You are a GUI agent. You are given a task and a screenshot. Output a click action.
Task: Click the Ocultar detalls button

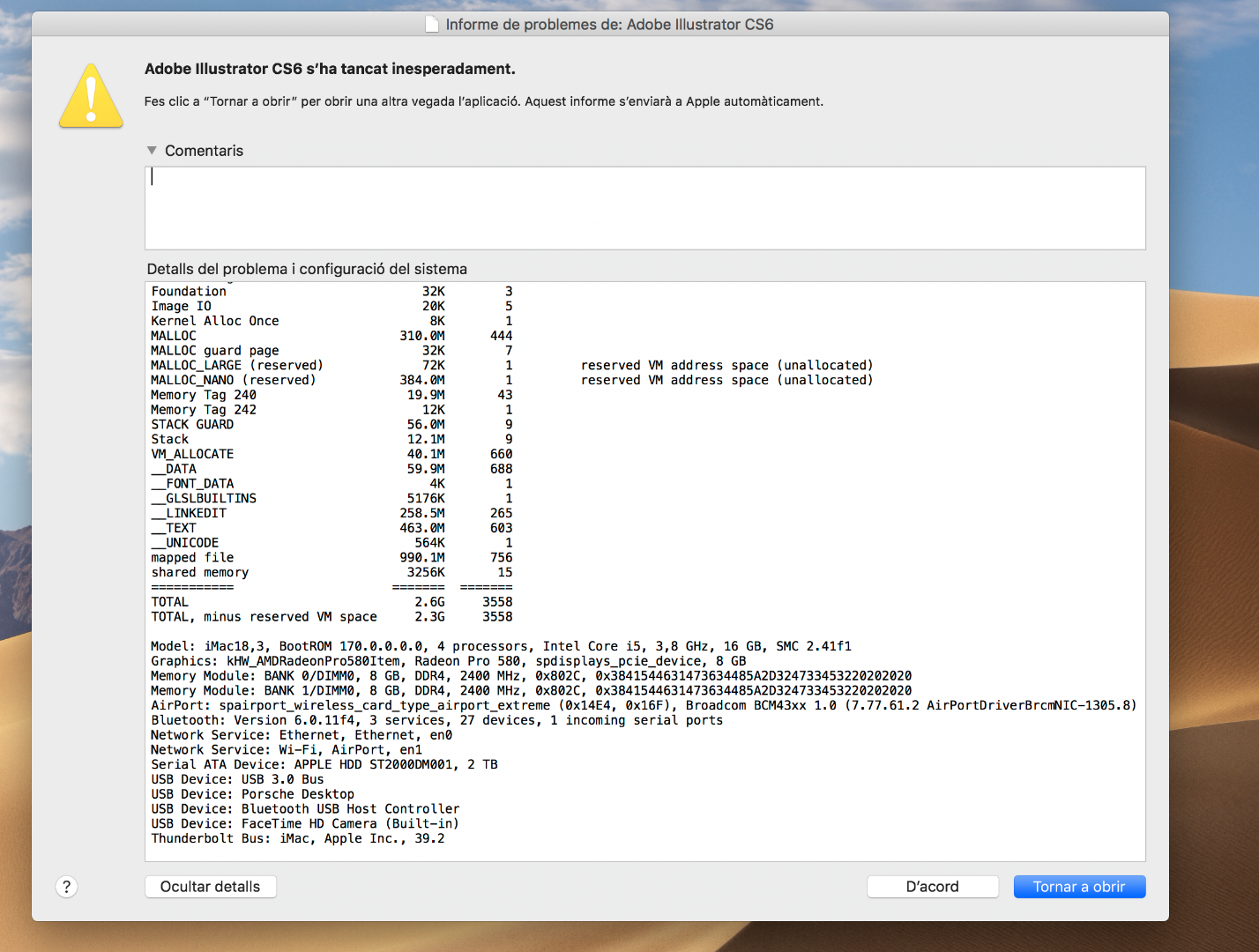[x=211, y=887]
